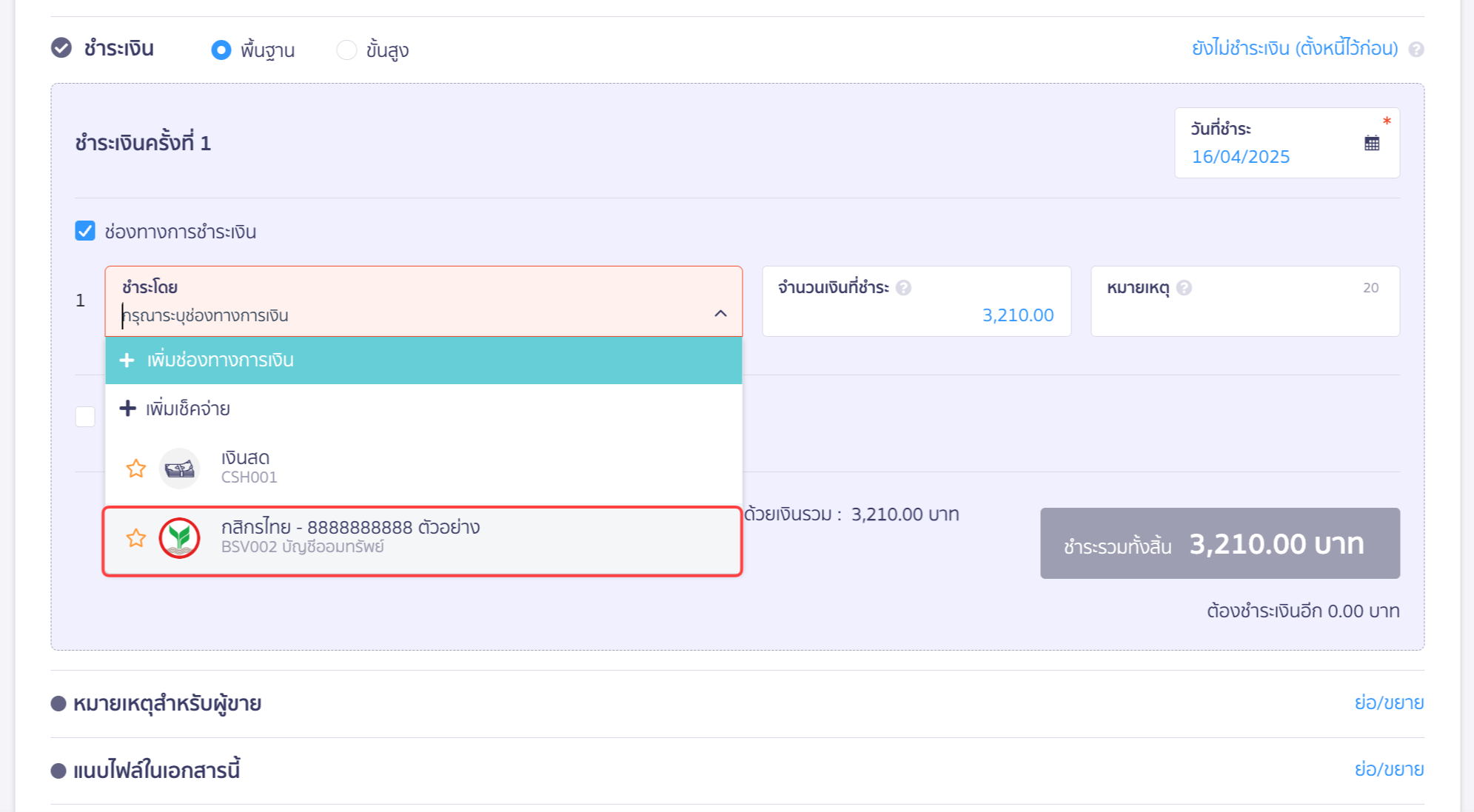This screenshot has height=812, width=1474.
Task: Choose เพิ่มช่องทางการเงิน from the dropdown
Action: pyautogui.click(x=423, y=360)
